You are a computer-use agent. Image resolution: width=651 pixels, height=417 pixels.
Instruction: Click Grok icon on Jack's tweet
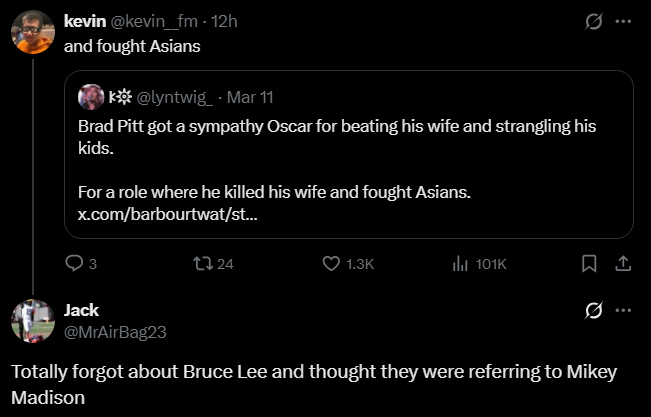(x=594, y=310)
